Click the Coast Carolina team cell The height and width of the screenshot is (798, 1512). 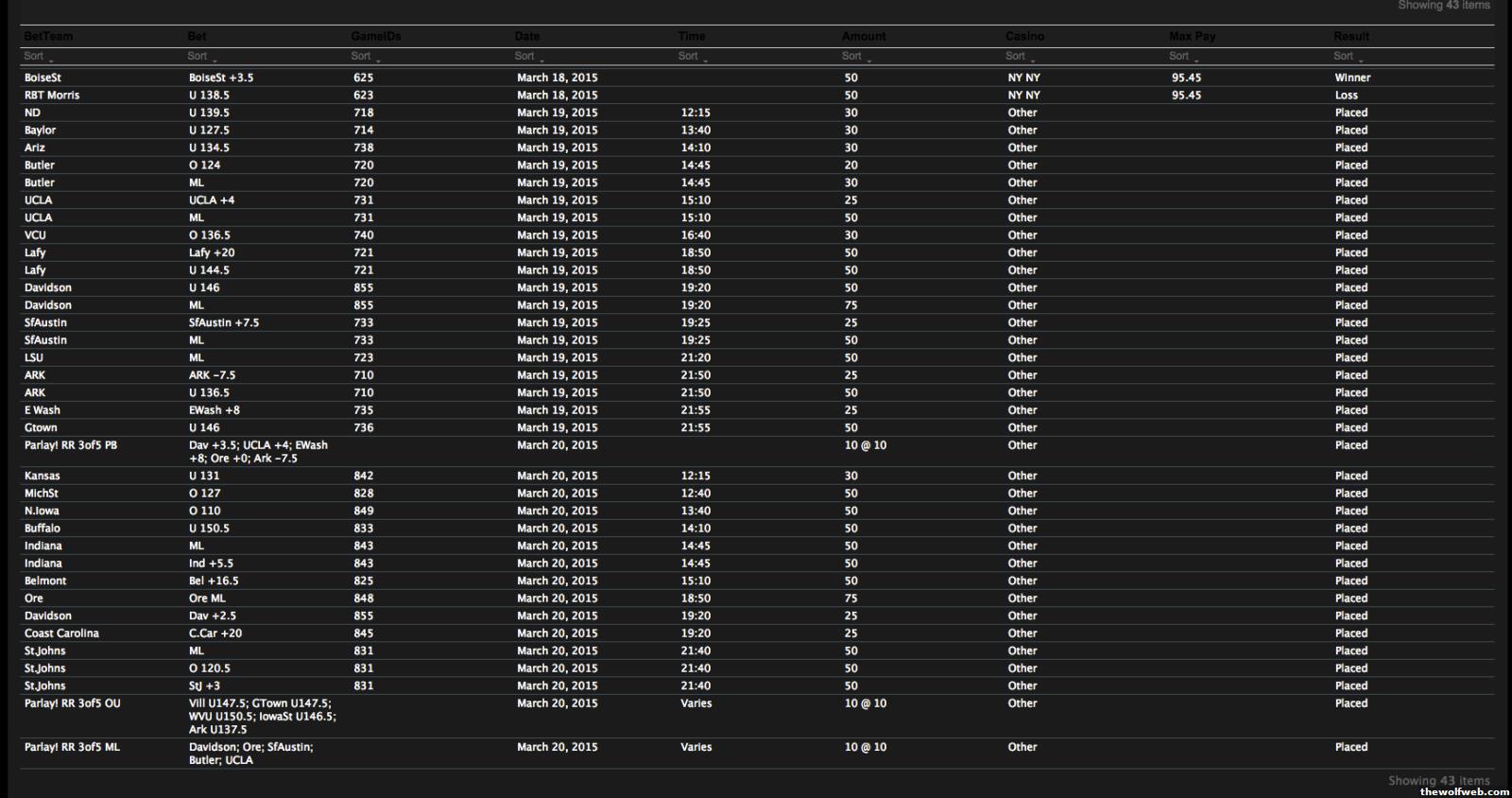(x=61, y=633)
